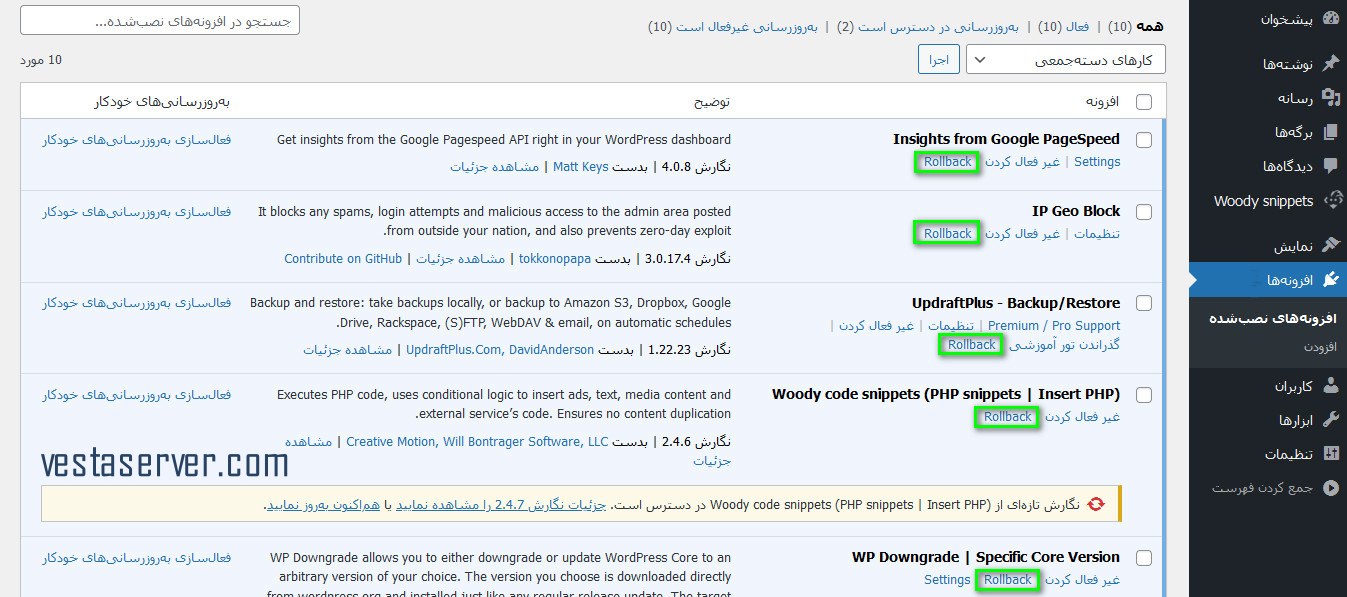Deactivate the WP Downgrade plugin

(1082, 580)
